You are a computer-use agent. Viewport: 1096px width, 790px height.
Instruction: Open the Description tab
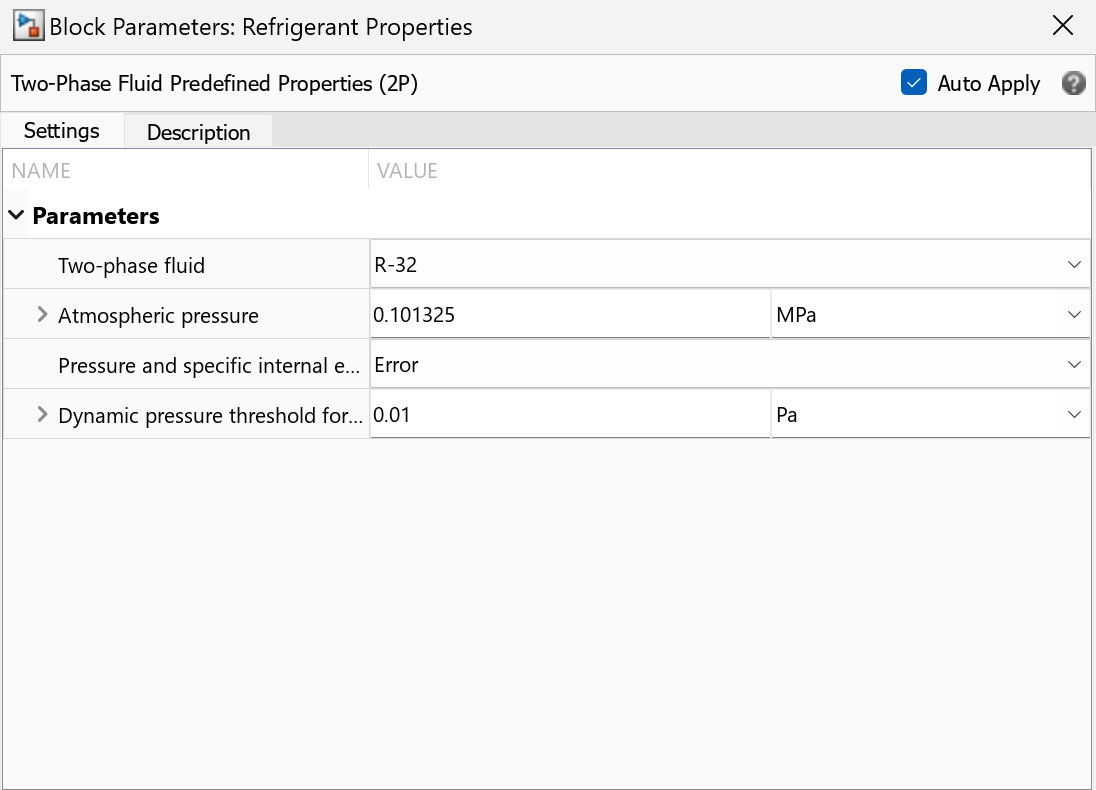click(x=198, y=132)
